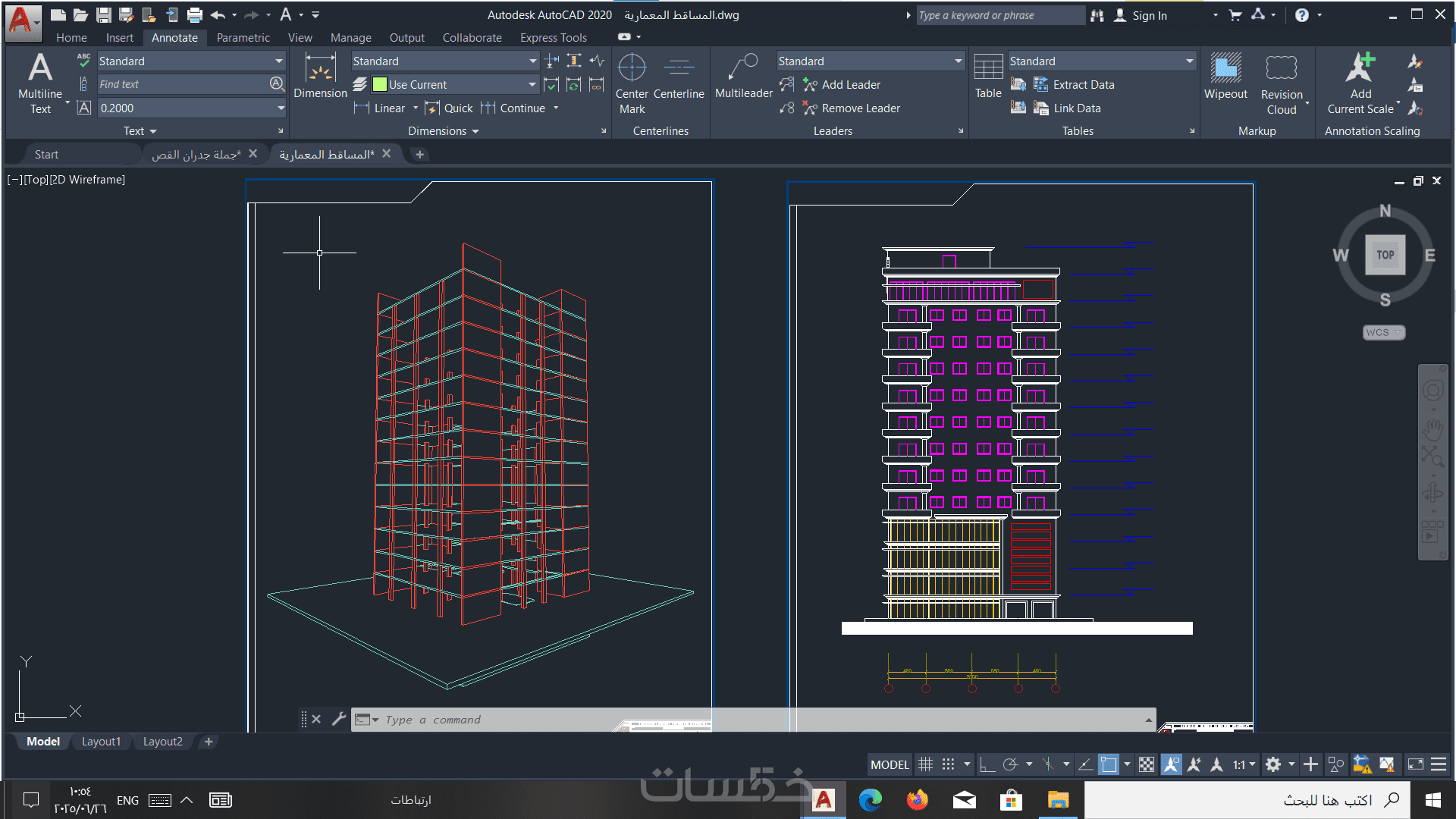Image resolution: width=1456 pixels, height=819 pixels.
Task: Toggle ortho mode in status bar
Action: point(987,764)
